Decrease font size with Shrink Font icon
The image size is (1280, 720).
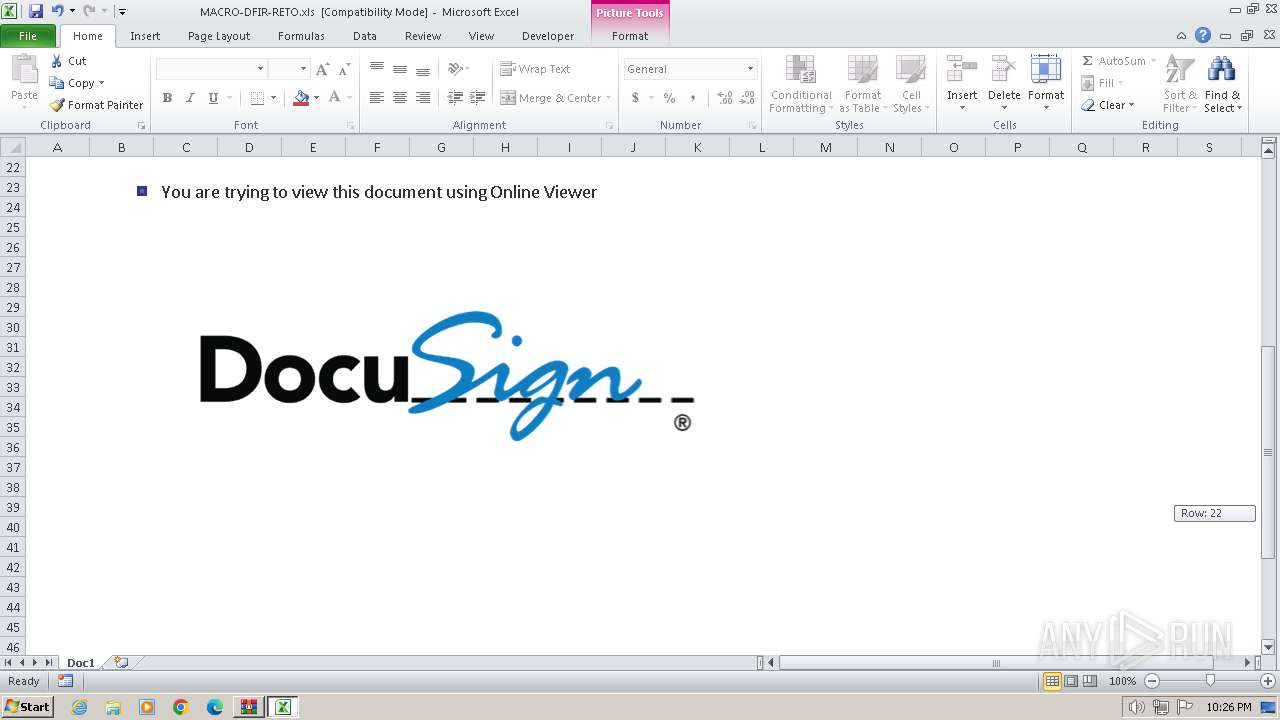click(x=344, y=69)
